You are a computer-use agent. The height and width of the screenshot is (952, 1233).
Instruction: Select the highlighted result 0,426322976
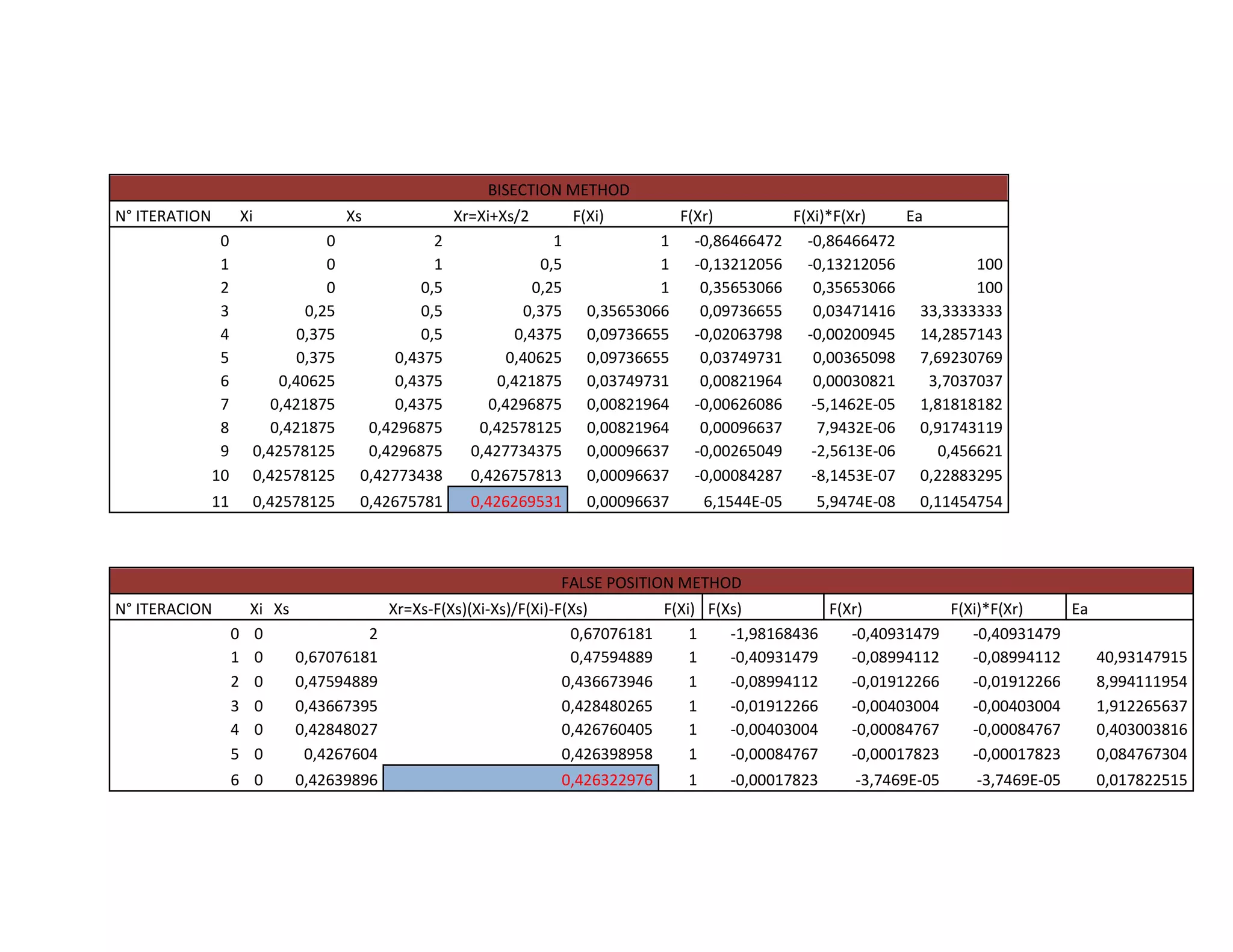coord(521,779)
